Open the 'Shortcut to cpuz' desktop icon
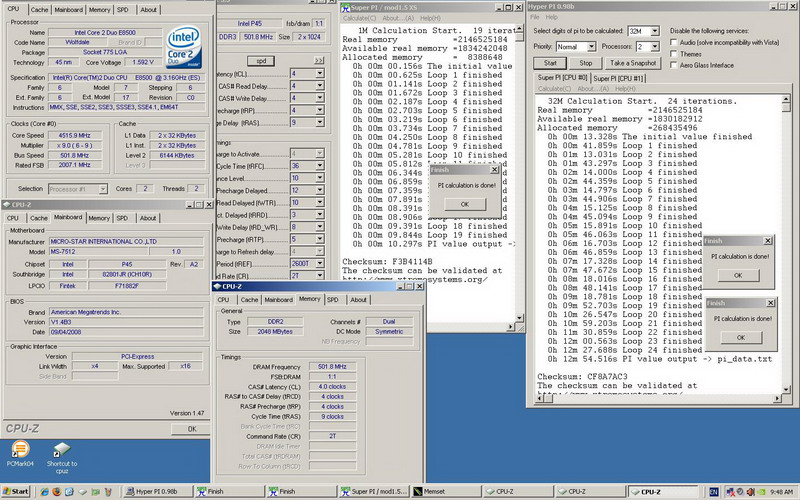The image size is (800, 500). pos(61,450)
